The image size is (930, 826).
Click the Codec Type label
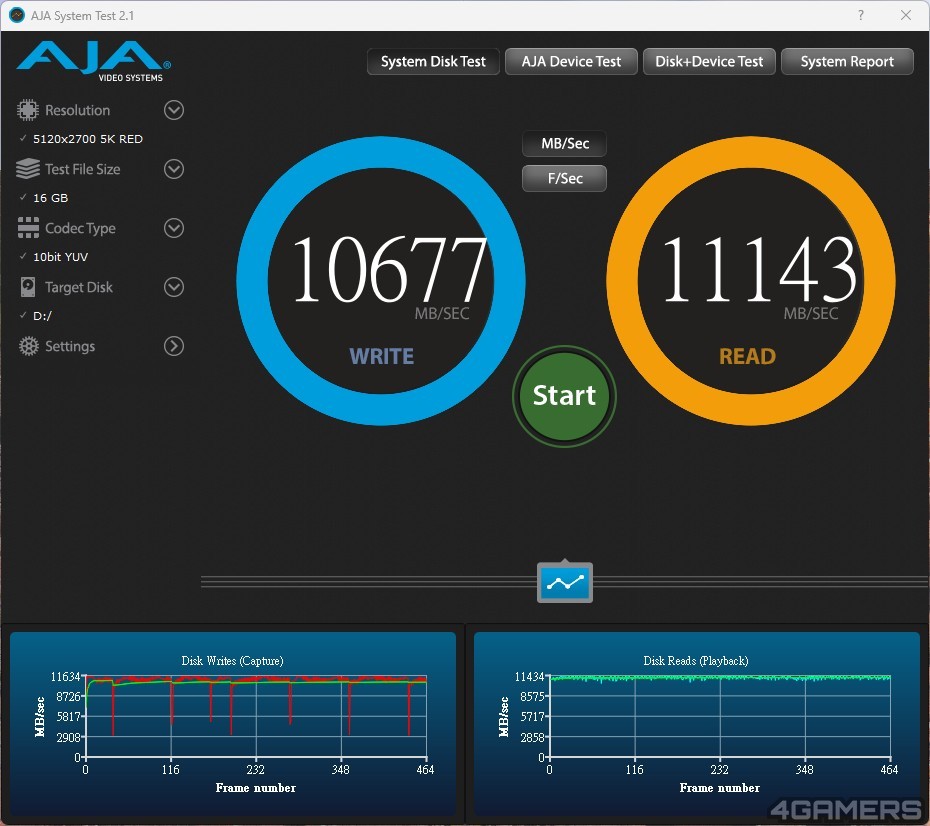[x=81, y=228]
